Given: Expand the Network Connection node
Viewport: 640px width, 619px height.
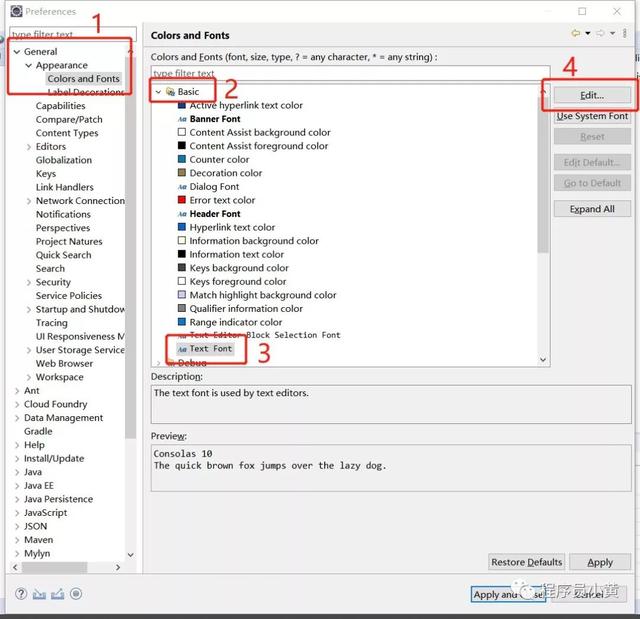Looking at the screenshot, I should [29, 201].
